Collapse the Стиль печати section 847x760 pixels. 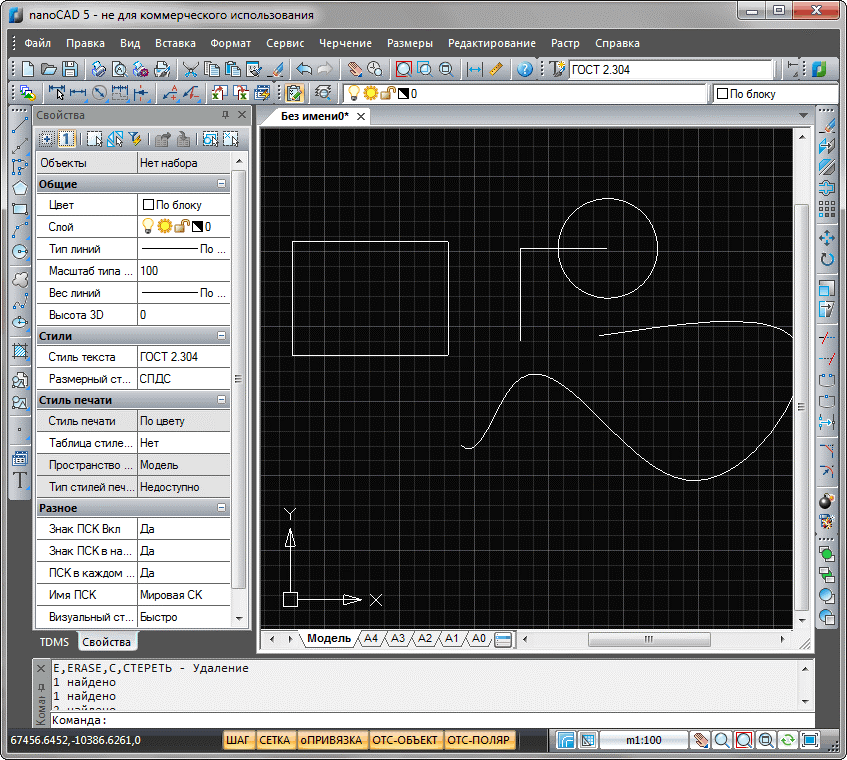coord(222,401)
